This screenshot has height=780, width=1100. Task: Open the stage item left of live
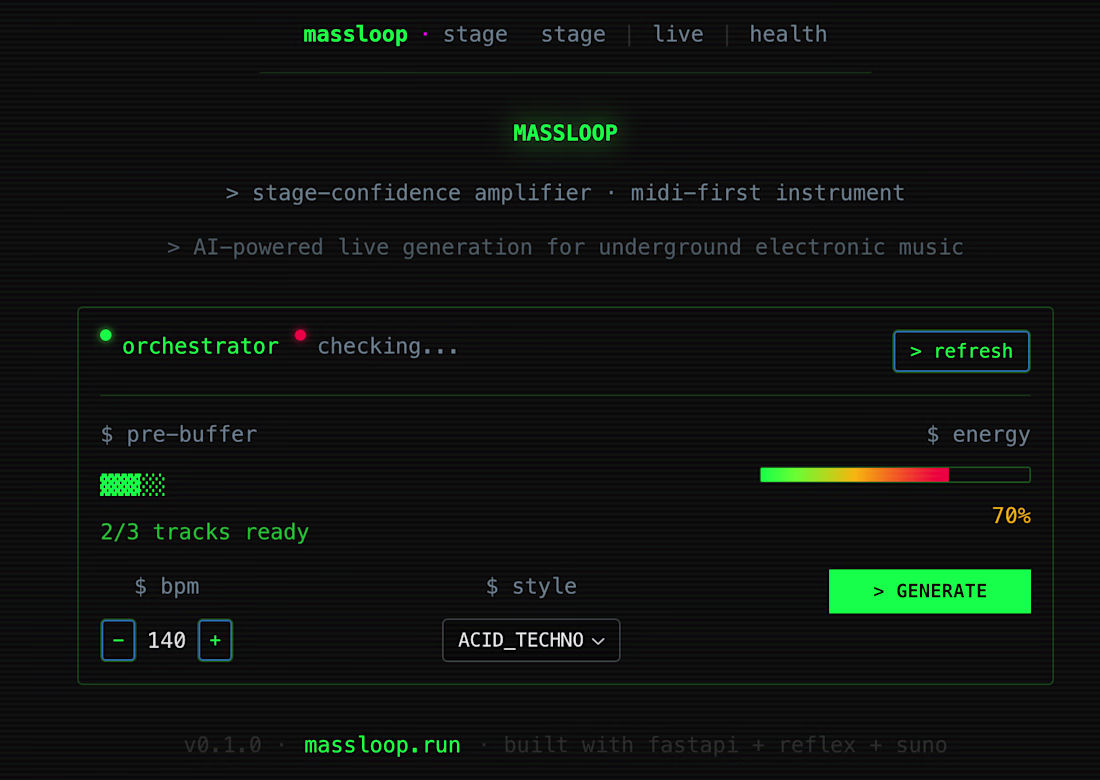coord(572,34)
